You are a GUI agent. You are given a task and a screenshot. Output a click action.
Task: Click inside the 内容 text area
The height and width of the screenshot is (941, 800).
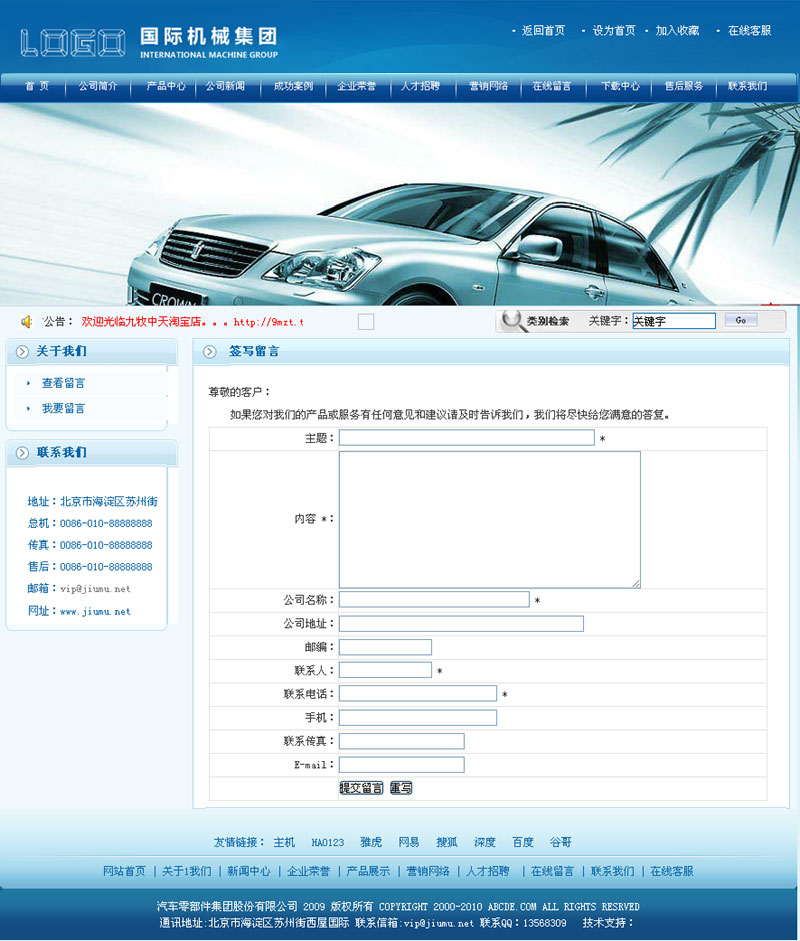point(490,520)
